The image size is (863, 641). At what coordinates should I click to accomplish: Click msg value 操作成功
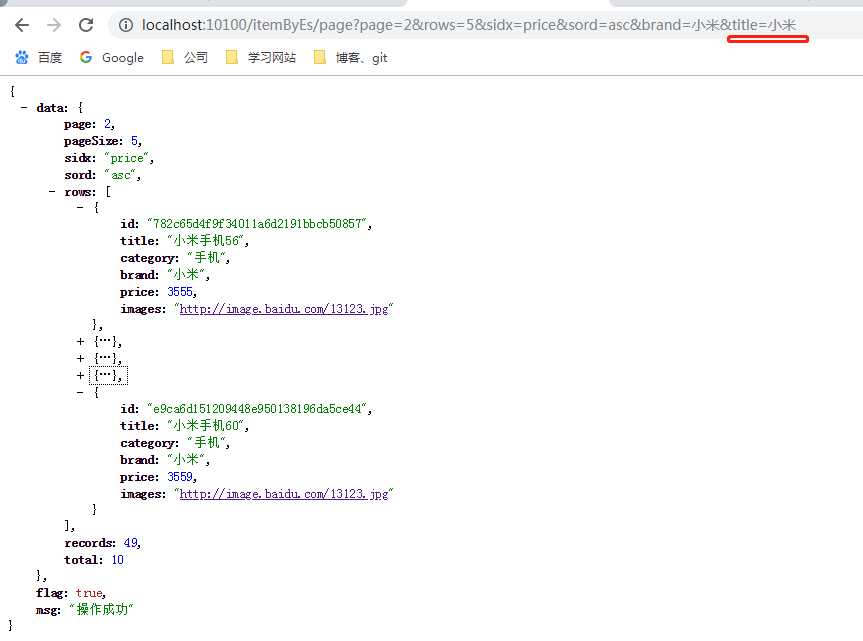click(x=102, y=609)
